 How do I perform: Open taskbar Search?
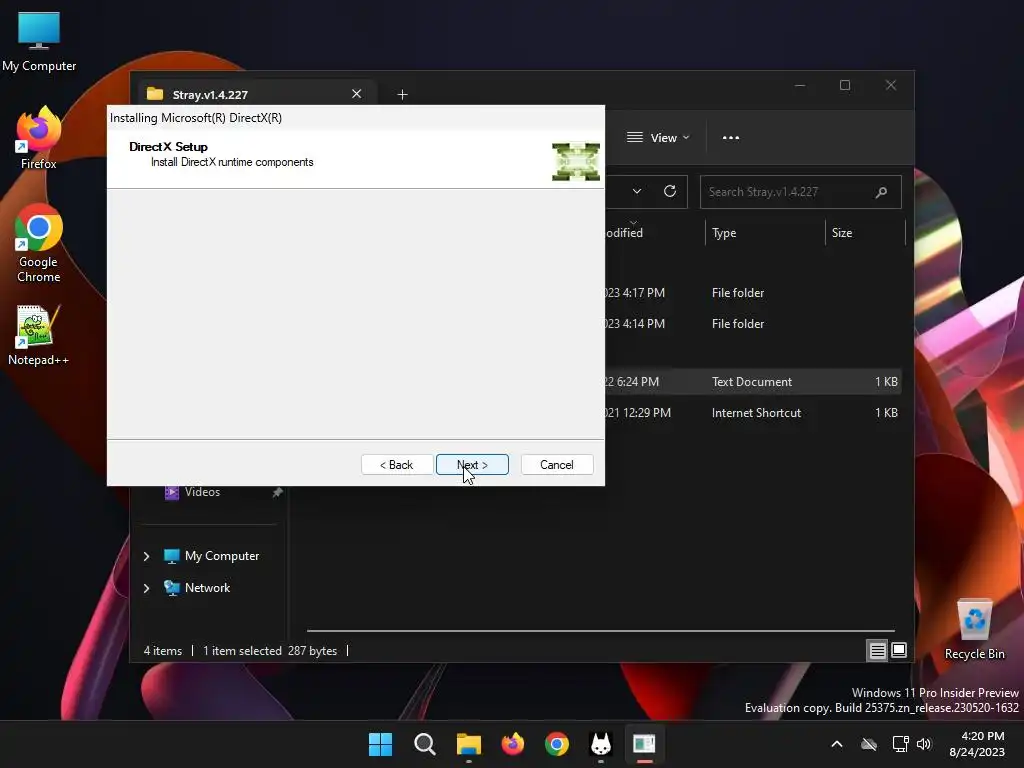click(424, 744)
